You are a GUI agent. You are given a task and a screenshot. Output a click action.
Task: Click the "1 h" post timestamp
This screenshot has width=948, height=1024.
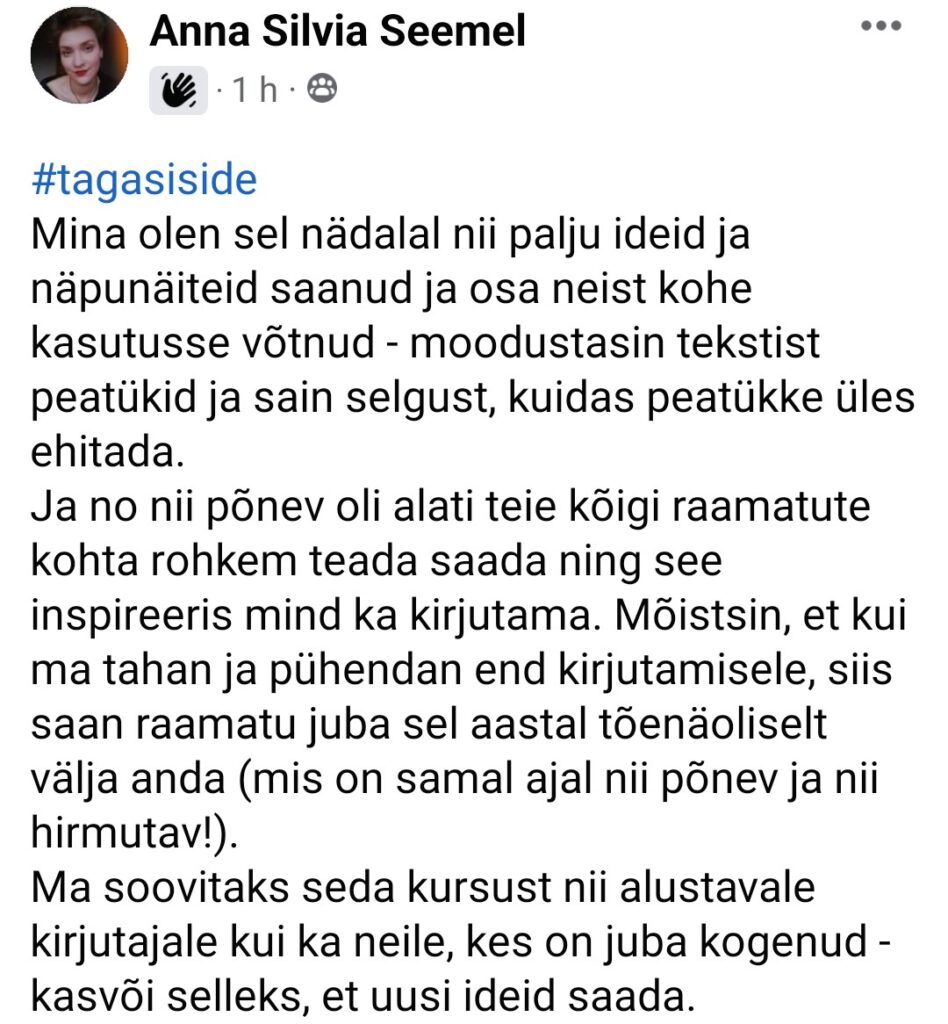tap(255, 89)
